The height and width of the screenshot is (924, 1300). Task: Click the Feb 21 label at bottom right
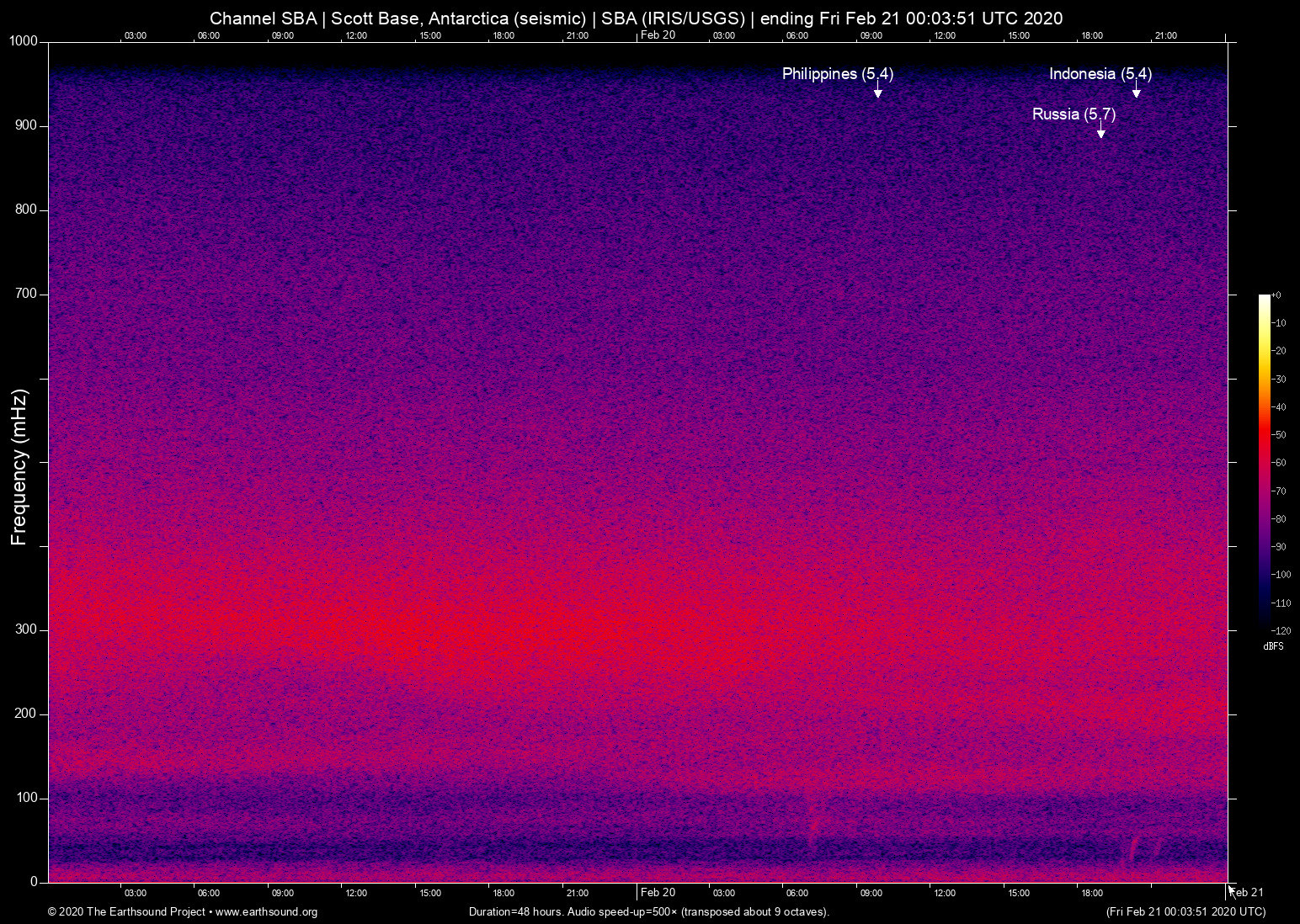(1249, 892)
